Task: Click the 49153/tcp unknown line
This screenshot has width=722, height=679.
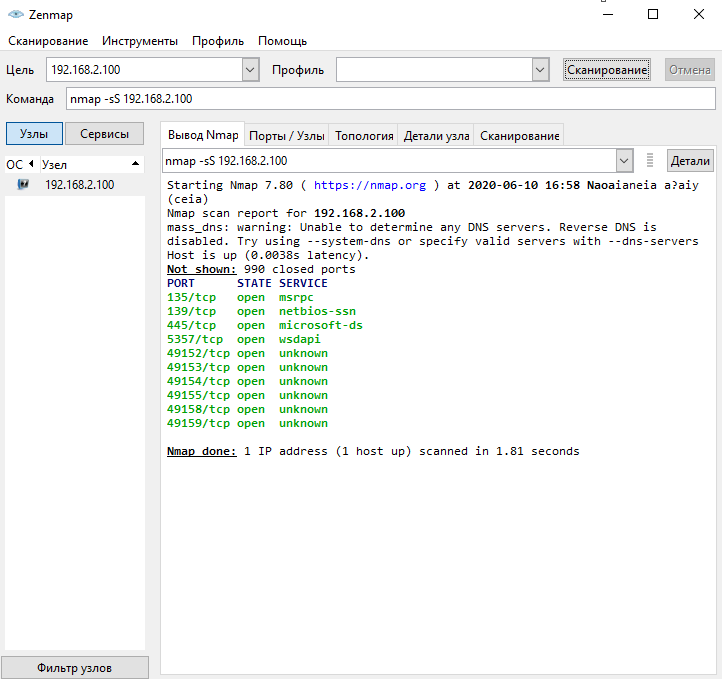Action: click(247, 367)
